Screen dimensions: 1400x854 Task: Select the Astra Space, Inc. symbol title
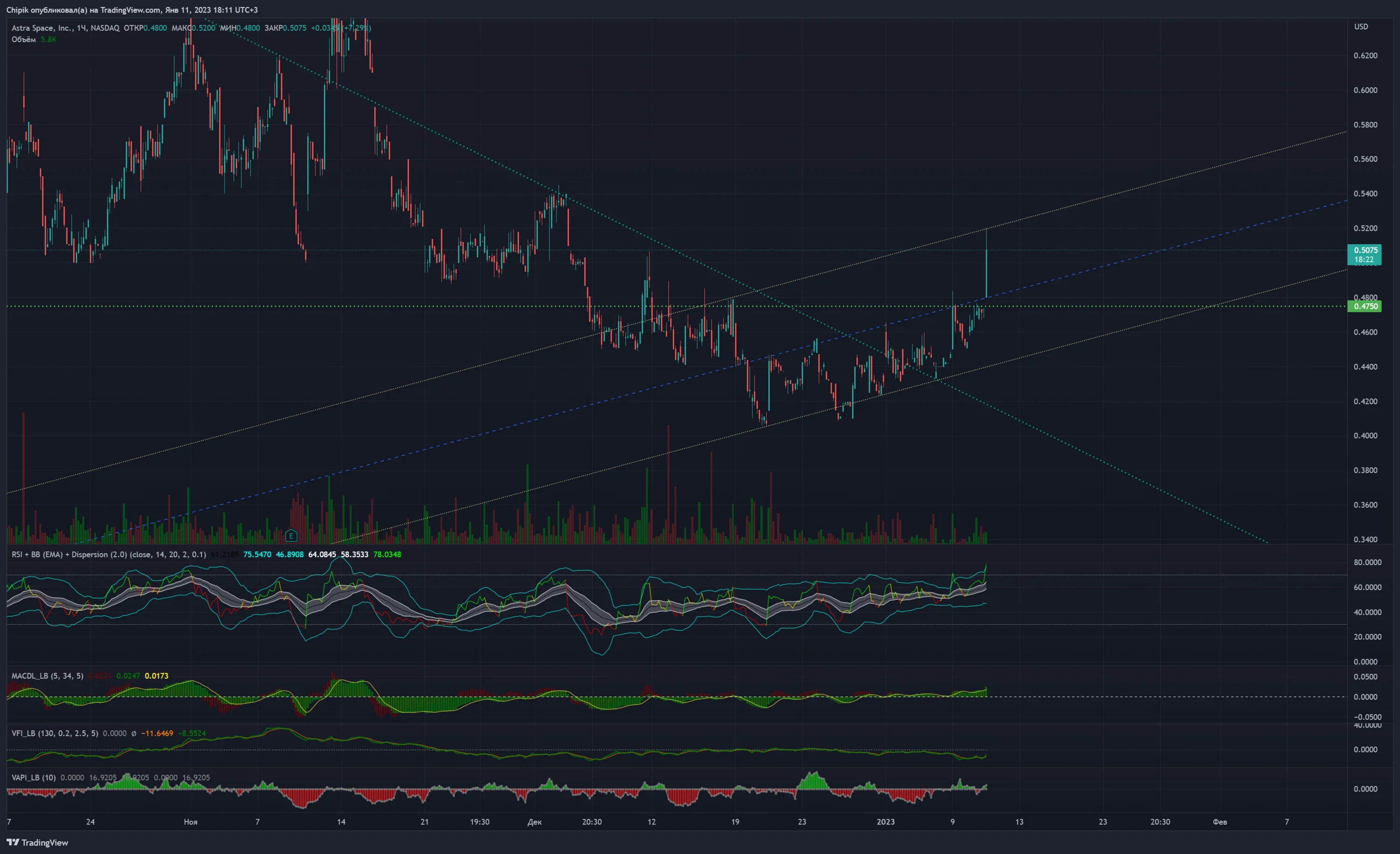point(43,28)
